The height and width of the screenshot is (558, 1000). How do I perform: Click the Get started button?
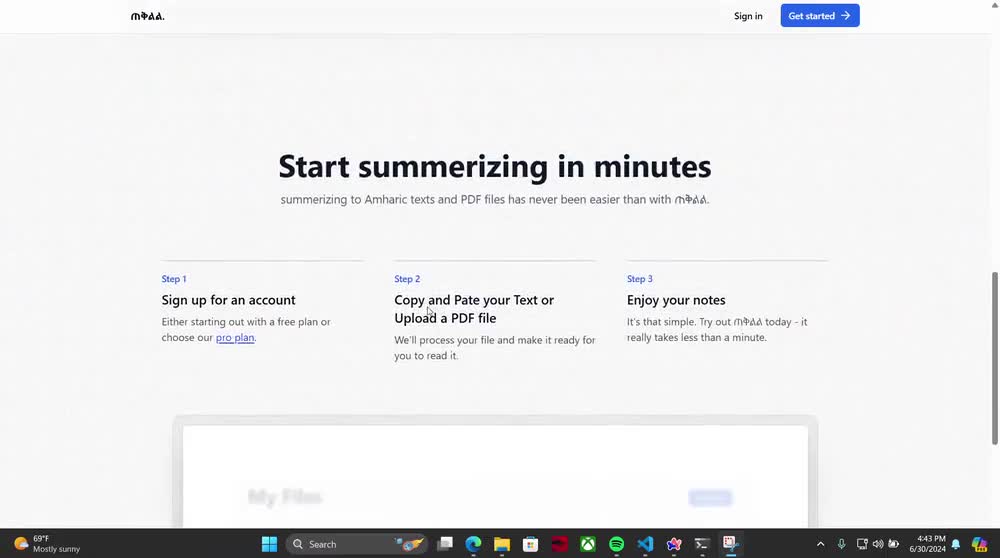point(820,16)
